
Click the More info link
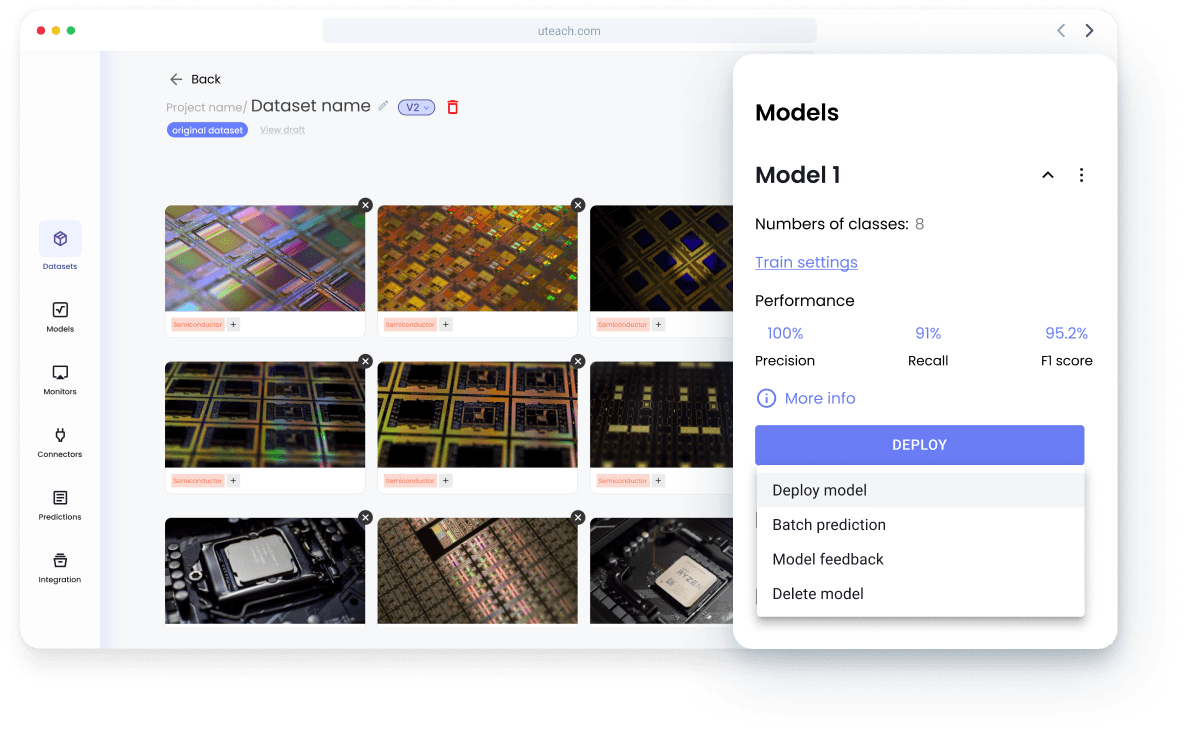click(x=819, y=398)
